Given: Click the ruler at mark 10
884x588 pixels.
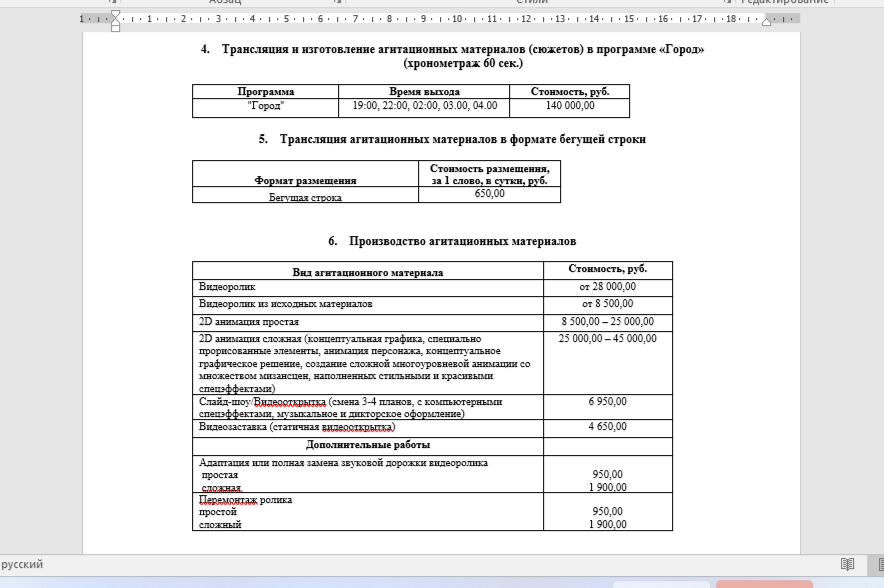Looking at the screenshot, I should pos(457,19).
